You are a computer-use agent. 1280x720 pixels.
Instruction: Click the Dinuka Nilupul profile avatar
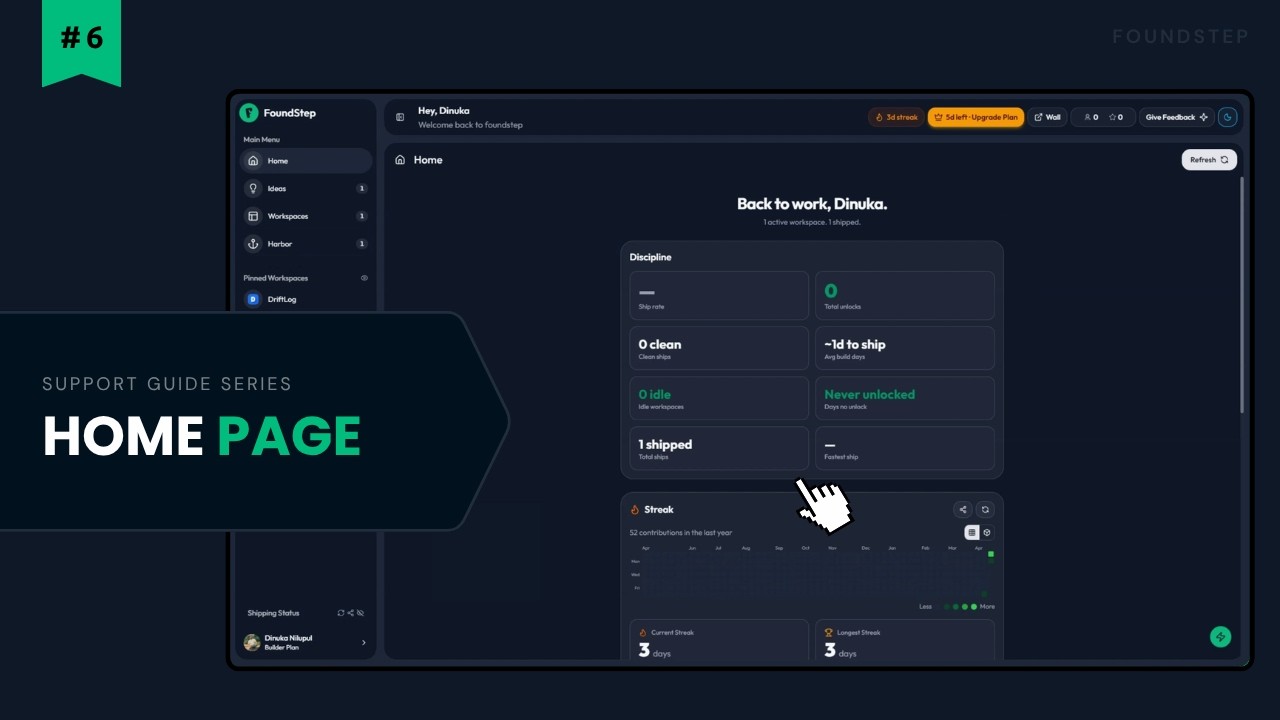(x=252, y=642)
